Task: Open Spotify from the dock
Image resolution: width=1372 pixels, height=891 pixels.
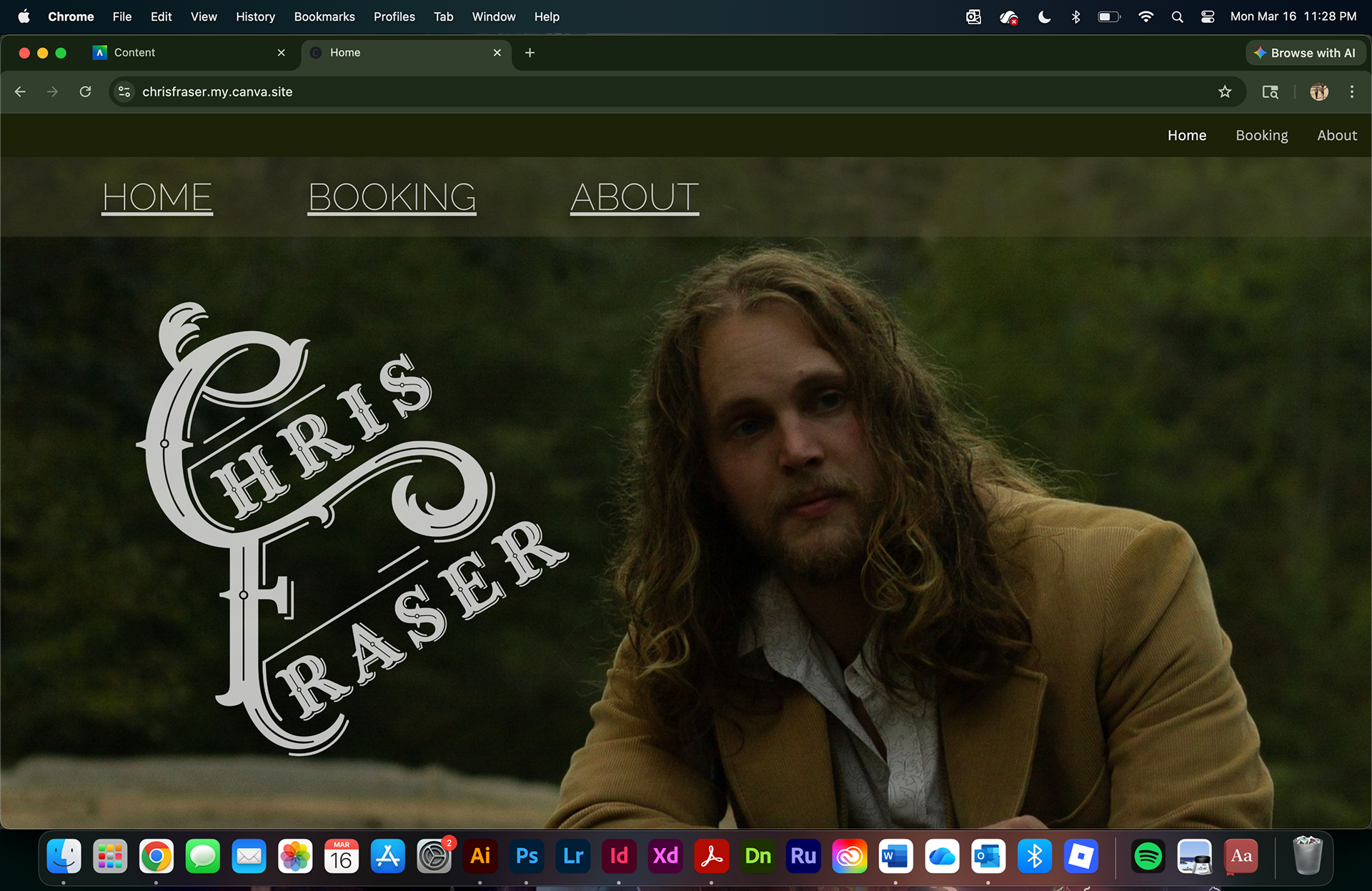Action: point(1148,855)
